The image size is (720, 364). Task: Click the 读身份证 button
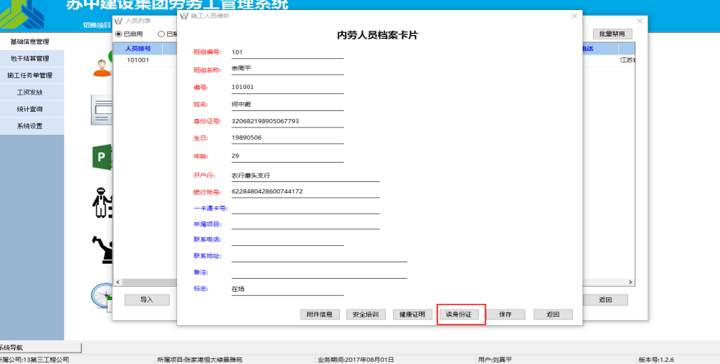click(x=459, y=314)
